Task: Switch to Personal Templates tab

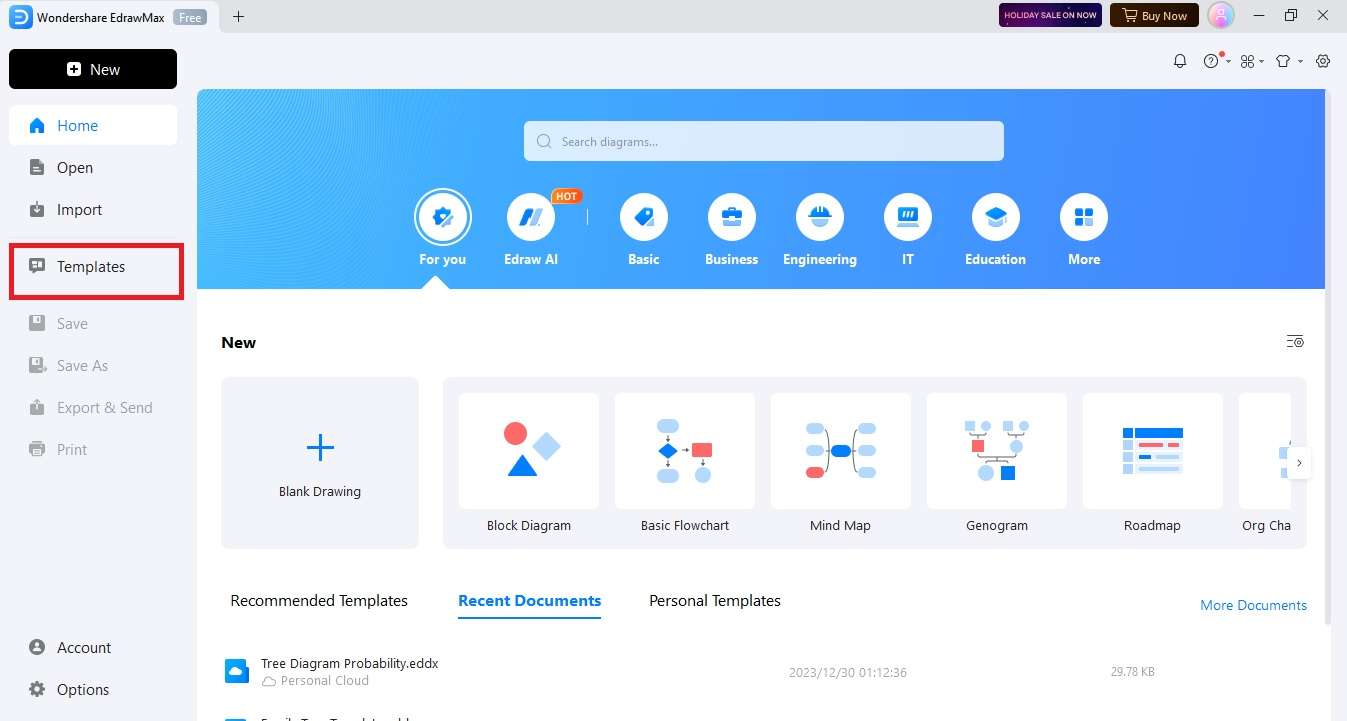Action: 715,601
